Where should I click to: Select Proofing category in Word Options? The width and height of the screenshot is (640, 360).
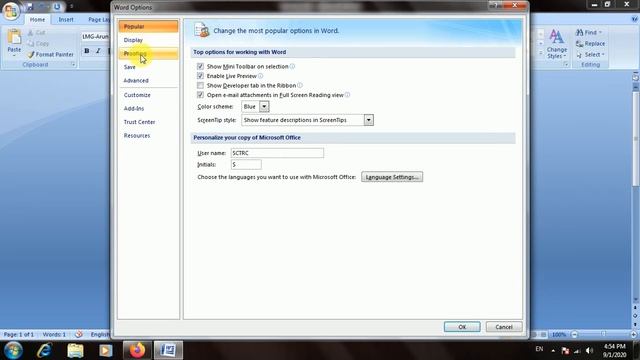149,53
